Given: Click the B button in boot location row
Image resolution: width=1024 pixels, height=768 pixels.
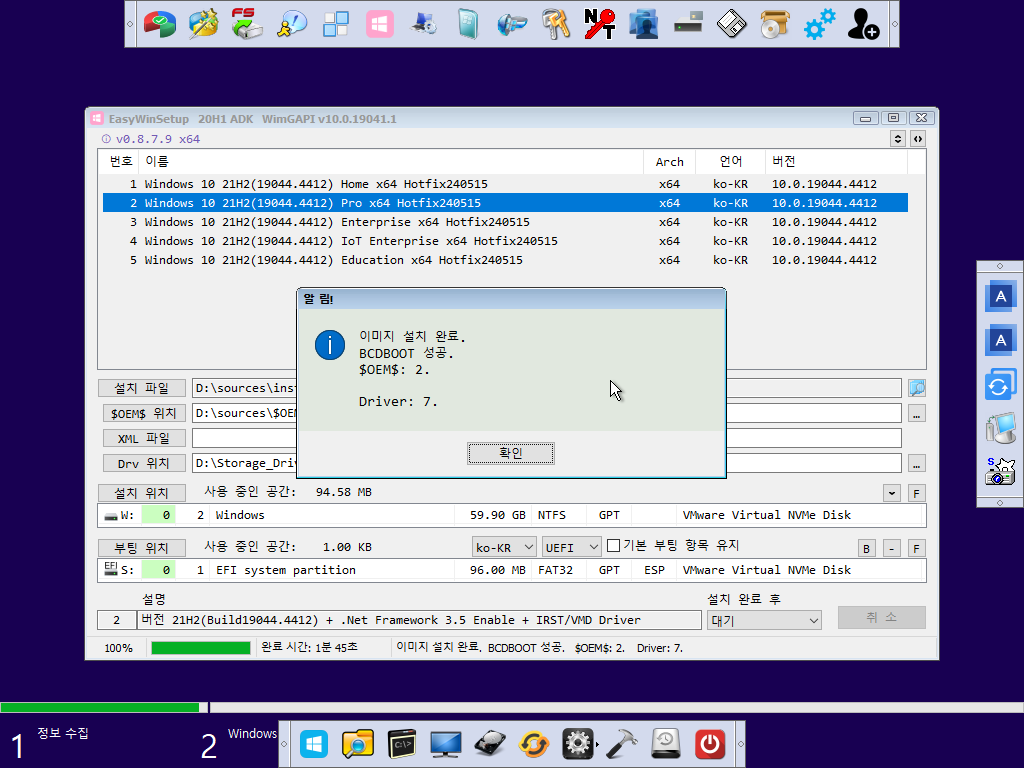Looking at the screenshot, I should [x=866, y=549].
